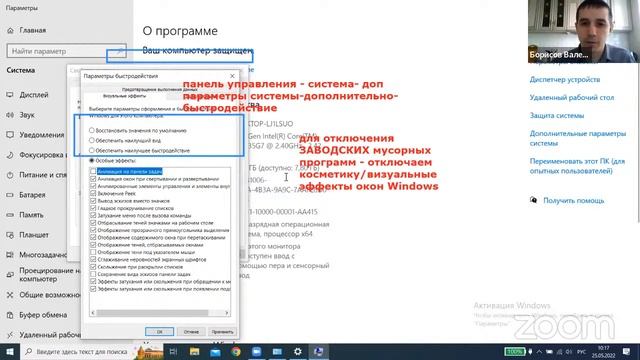The width and height of the screenshot is (640, 360).
Task: Select the Буфер обмена clipboard icon
Action: click(x=10, y=315)
